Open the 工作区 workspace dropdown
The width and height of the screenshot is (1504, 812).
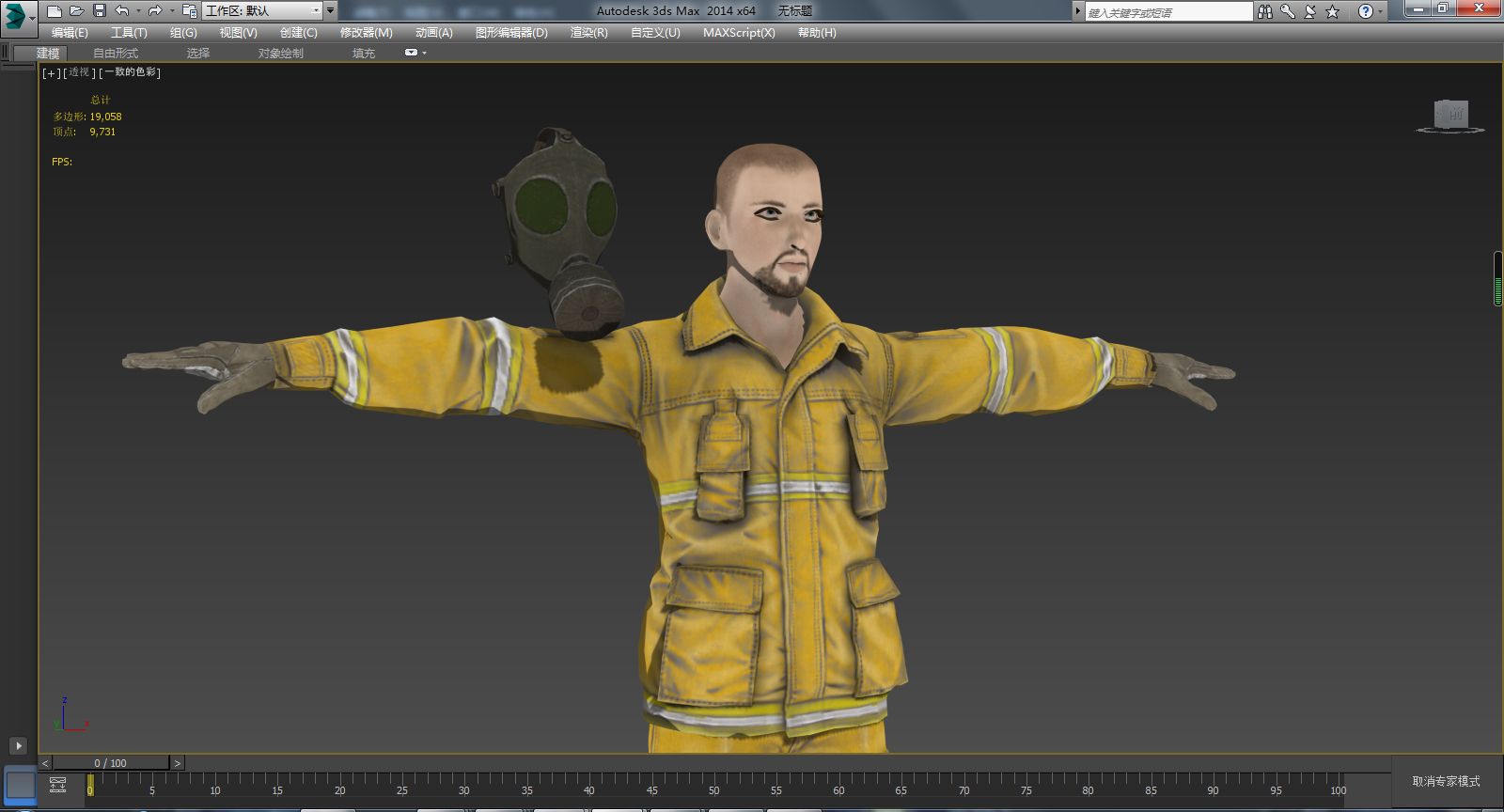(x=263, y=11)
